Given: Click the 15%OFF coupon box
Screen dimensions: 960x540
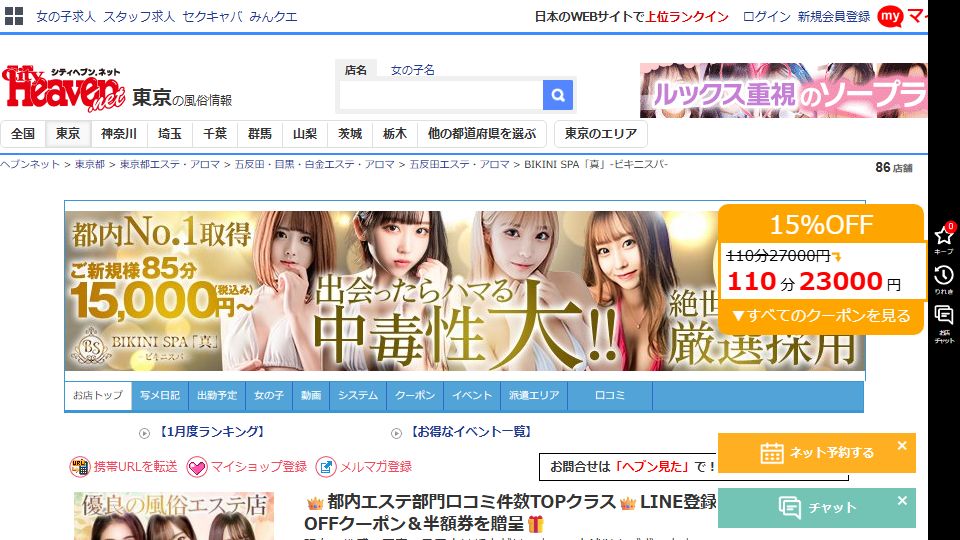Looking at the screenshot, I should [x=820, y=269].
